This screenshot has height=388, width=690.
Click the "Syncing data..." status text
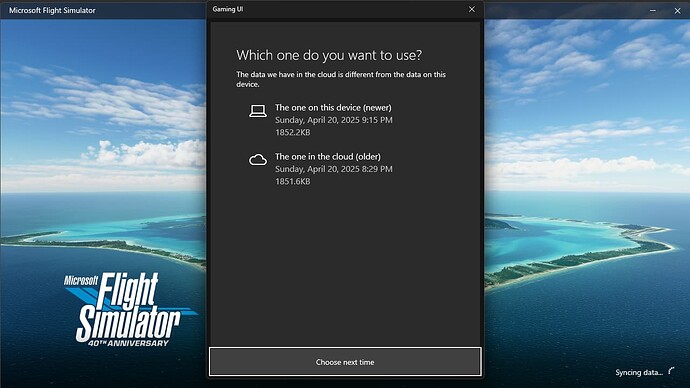tap(639, 372)
